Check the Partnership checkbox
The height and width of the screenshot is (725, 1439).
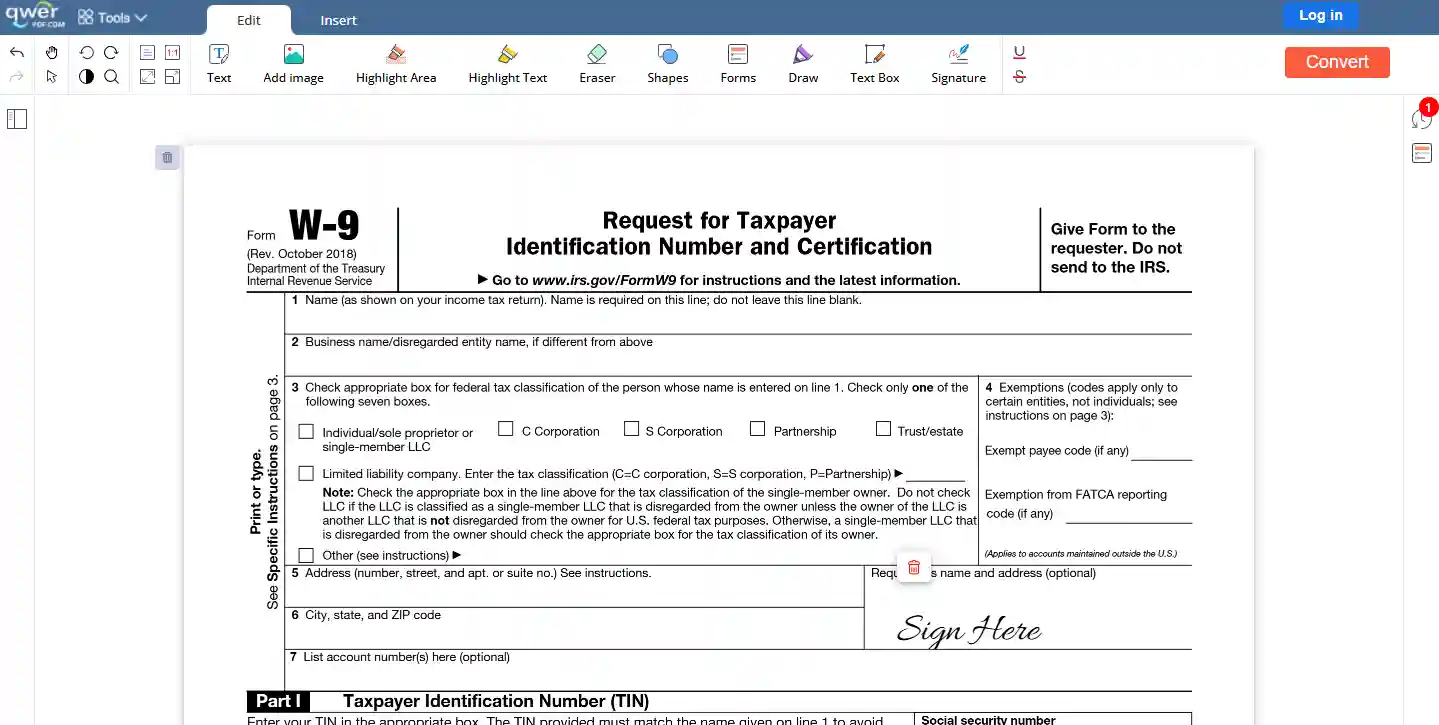(757, 429)
